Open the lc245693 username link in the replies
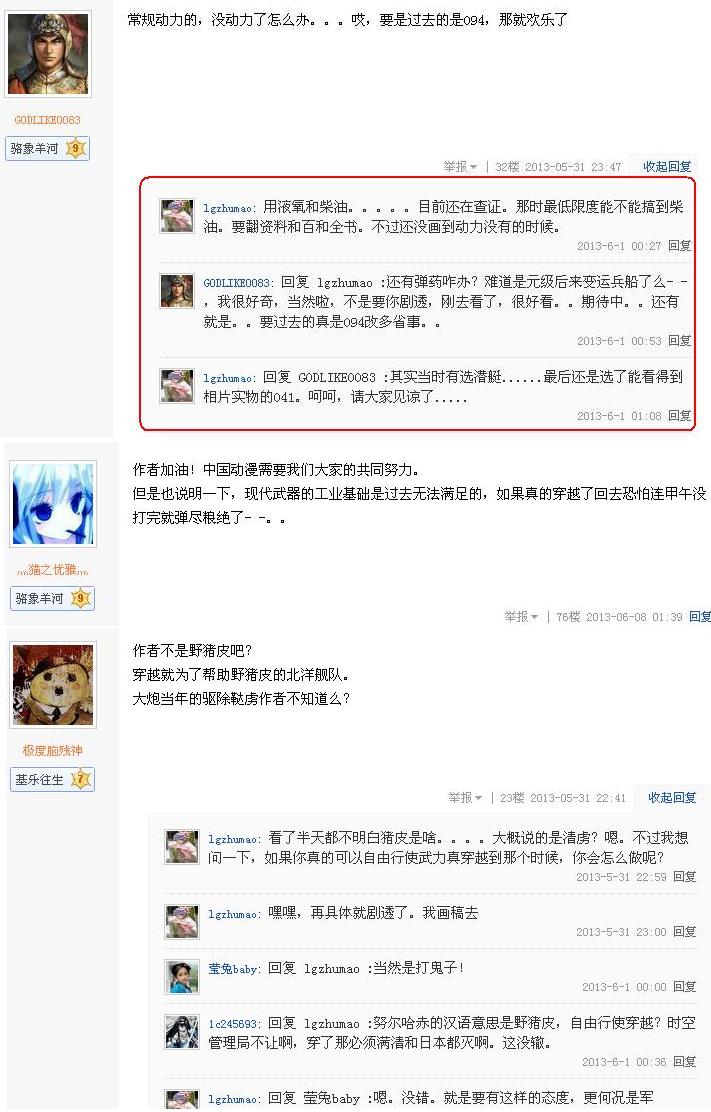The height and width of the screenshot is (1112, 711). coord(233,1024)
